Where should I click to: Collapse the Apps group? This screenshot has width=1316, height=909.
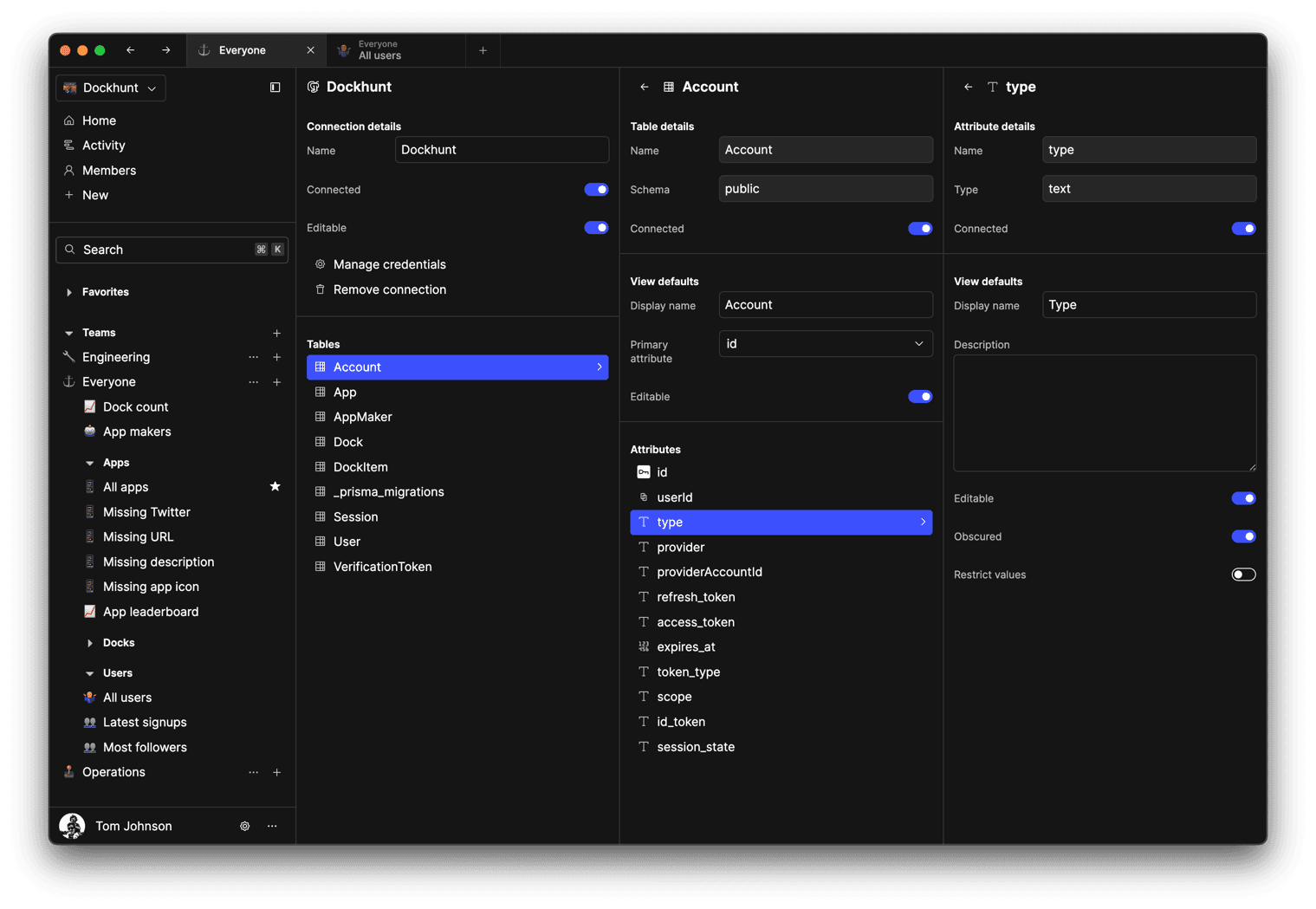coord(90,463)
